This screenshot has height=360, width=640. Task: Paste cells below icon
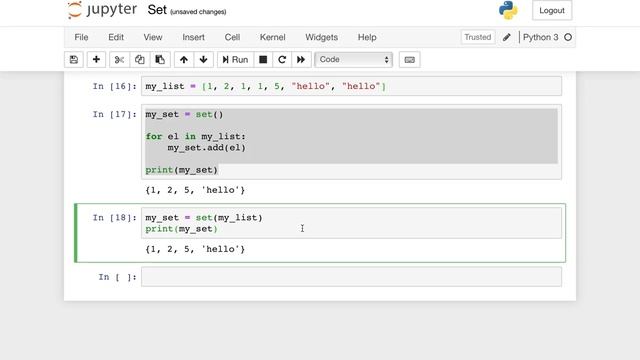[160, 60]
